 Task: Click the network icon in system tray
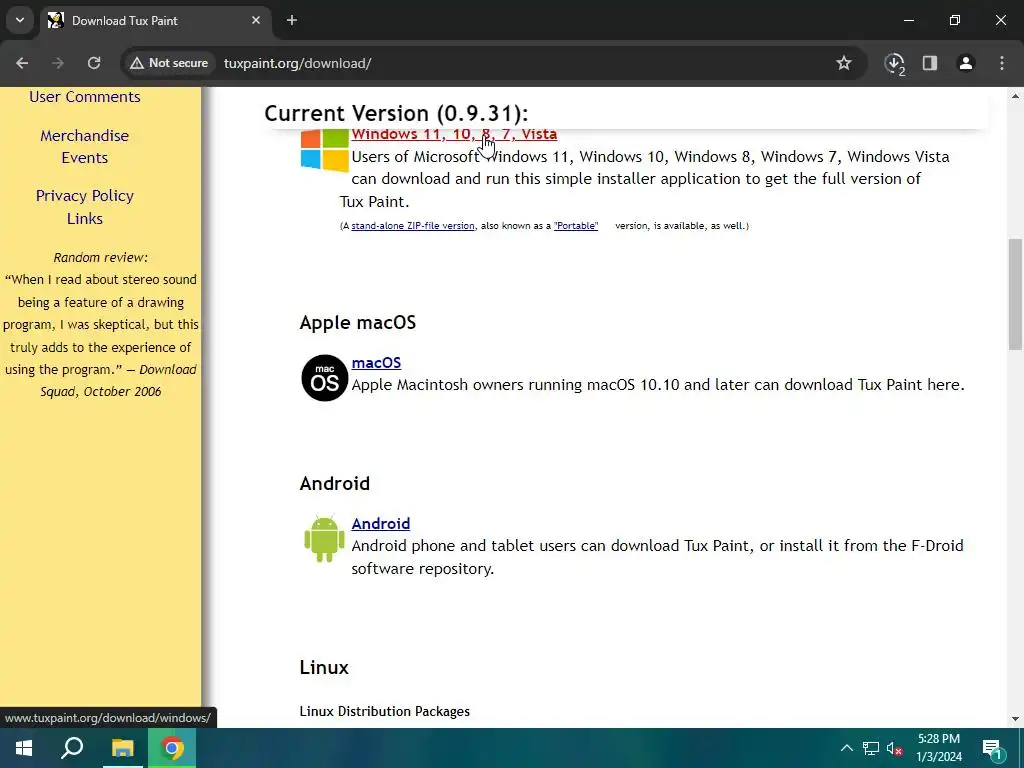871,748
